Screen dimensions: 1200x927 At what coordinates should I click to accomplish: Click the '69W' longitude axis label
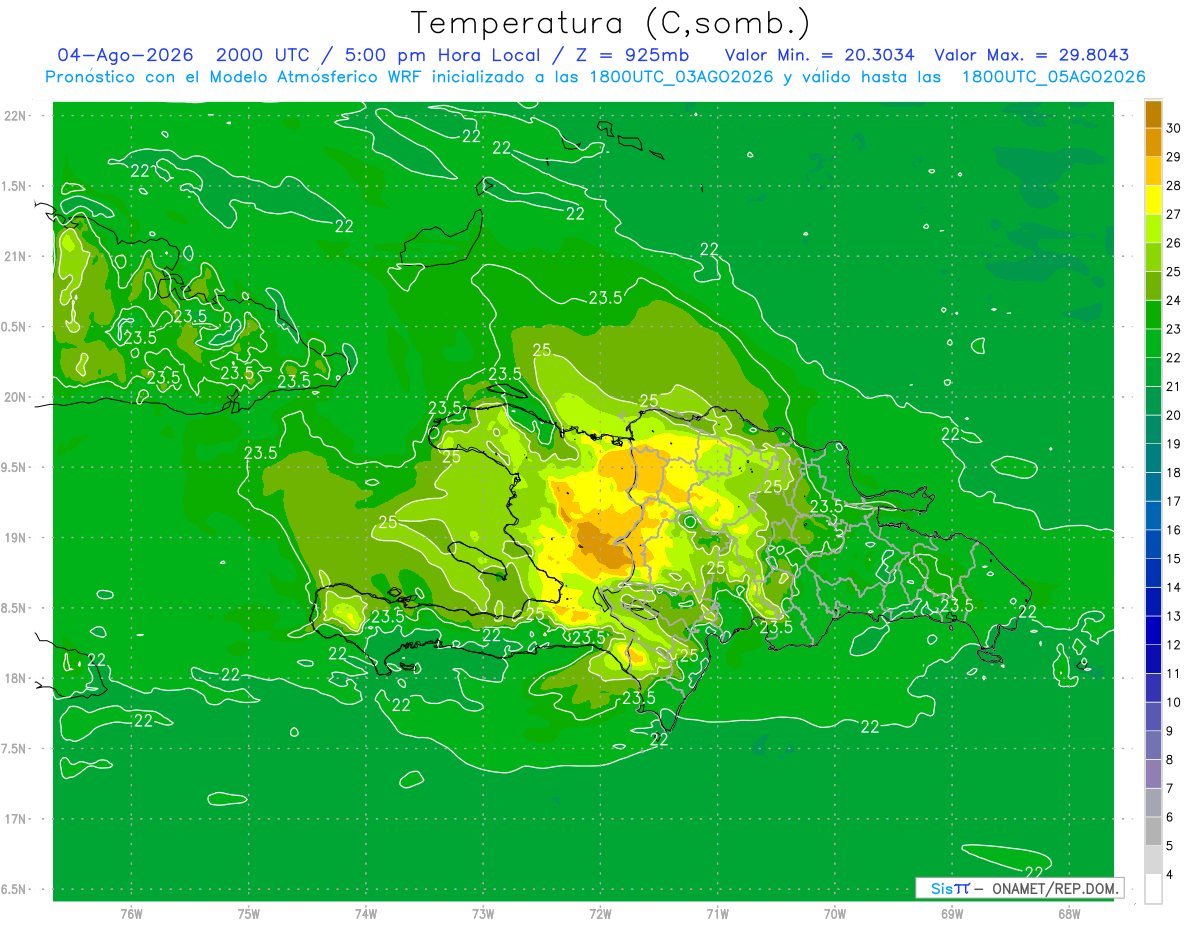click(x=952, y=913)
